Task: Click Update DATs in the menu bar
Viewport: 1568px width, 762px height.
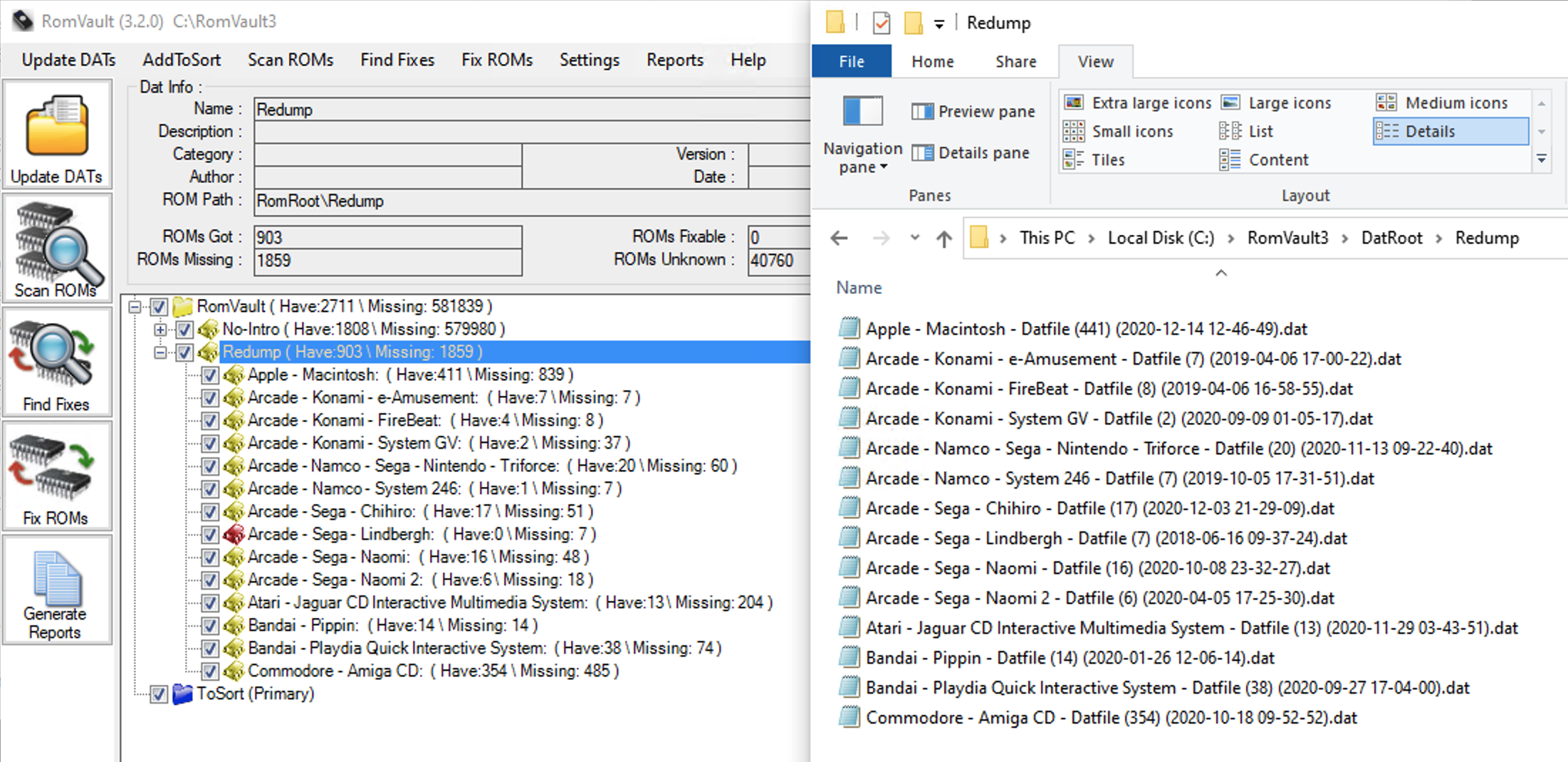Action: click(68, 60)
